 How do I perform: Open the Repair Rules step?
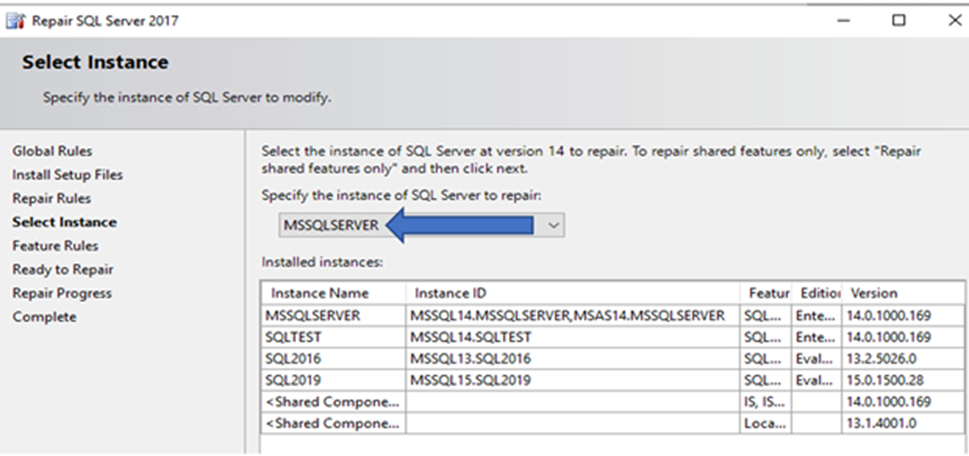click(x=51, y=198)
